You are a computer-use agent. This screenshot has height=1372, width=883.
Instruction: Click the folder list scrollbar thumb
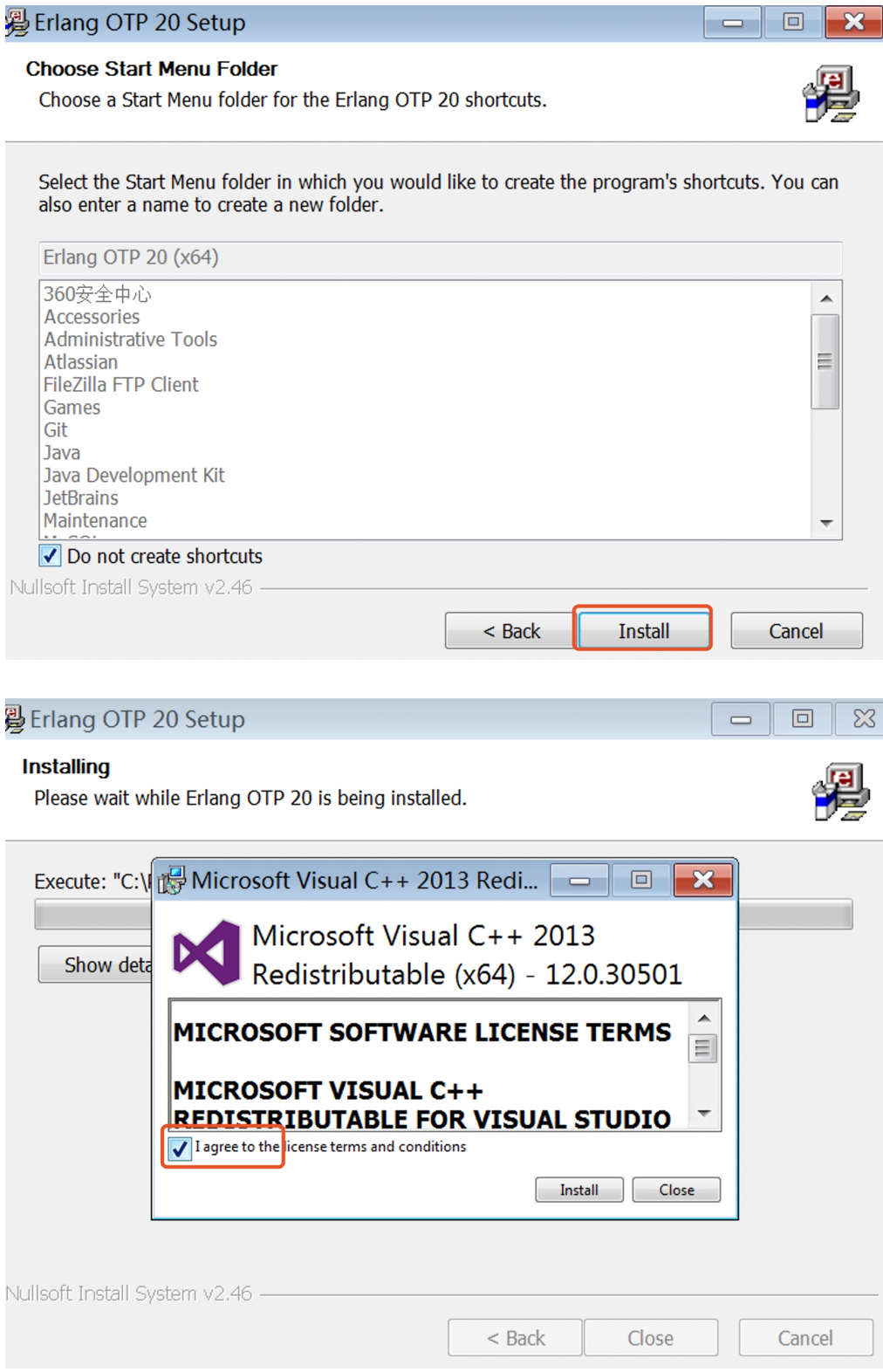pyautogui.click(x=825, y=361)
